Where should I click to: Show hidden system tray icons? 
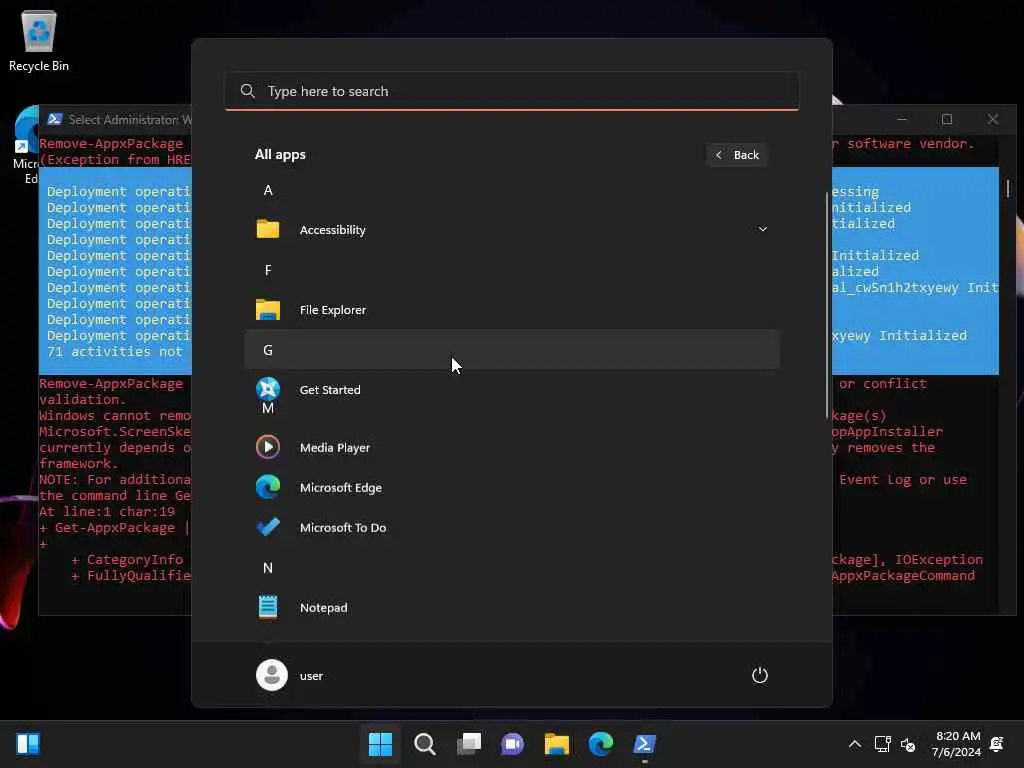(x=854, y=744)
